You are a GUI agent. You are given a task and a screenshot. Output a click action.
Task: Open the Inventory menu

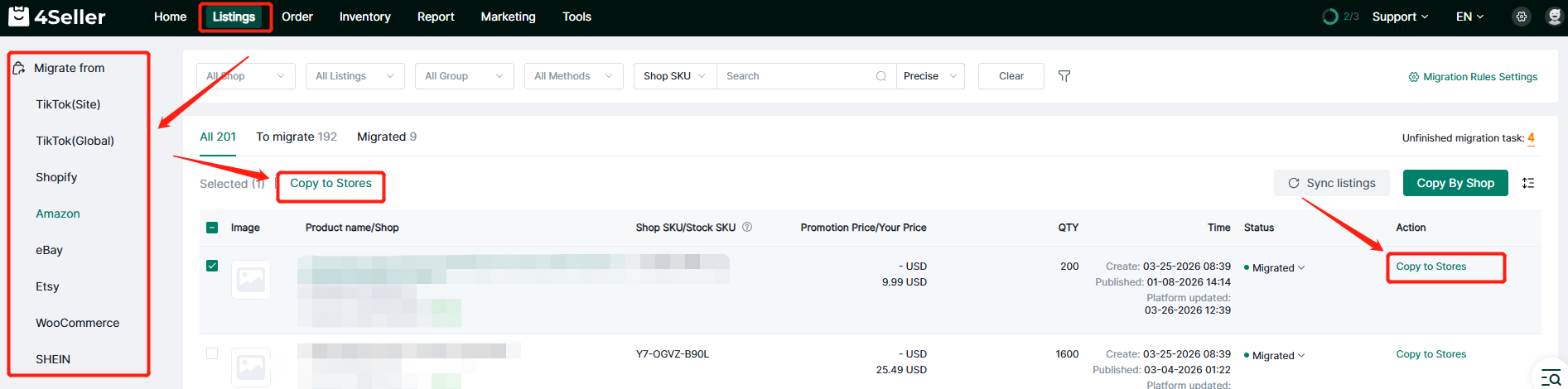coord(364,17)
